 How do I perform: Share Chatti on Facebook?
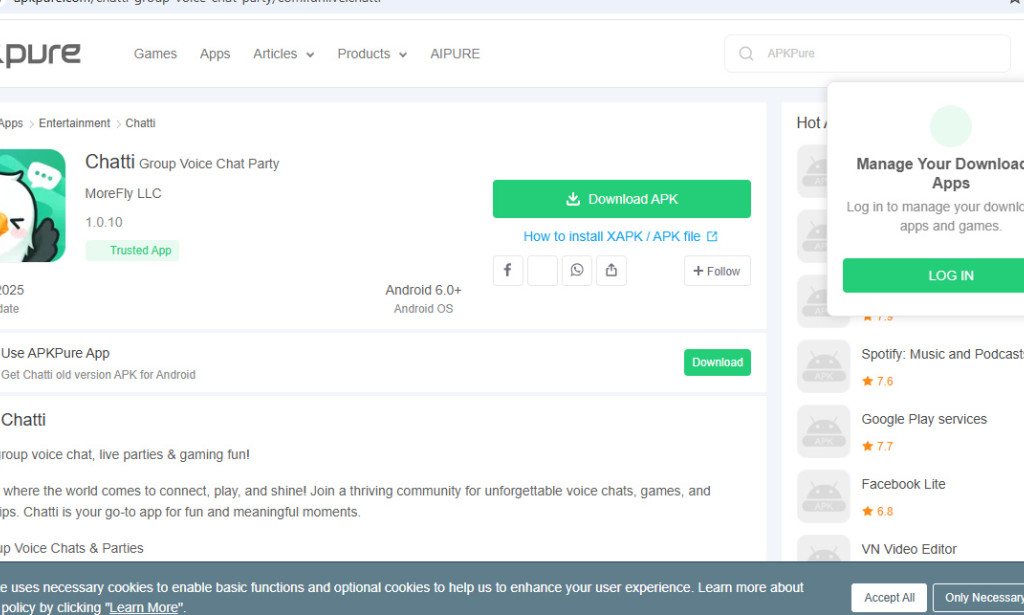coord(507,270)
